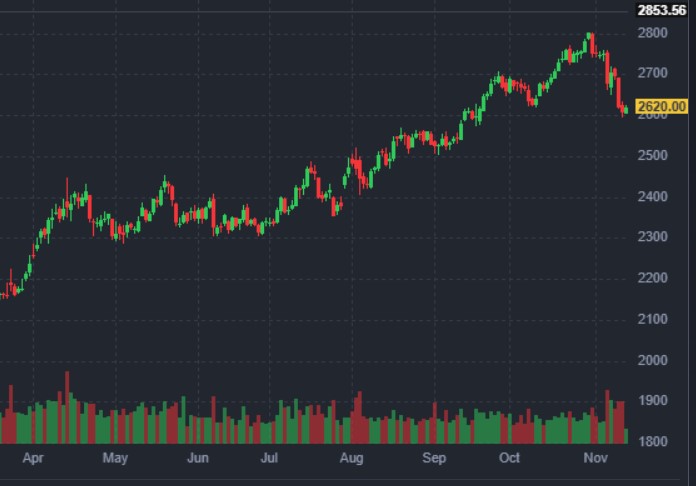Screen dimensions: 696x486
Task: Click the 2100 price axis label
Action: click(652, 319)
